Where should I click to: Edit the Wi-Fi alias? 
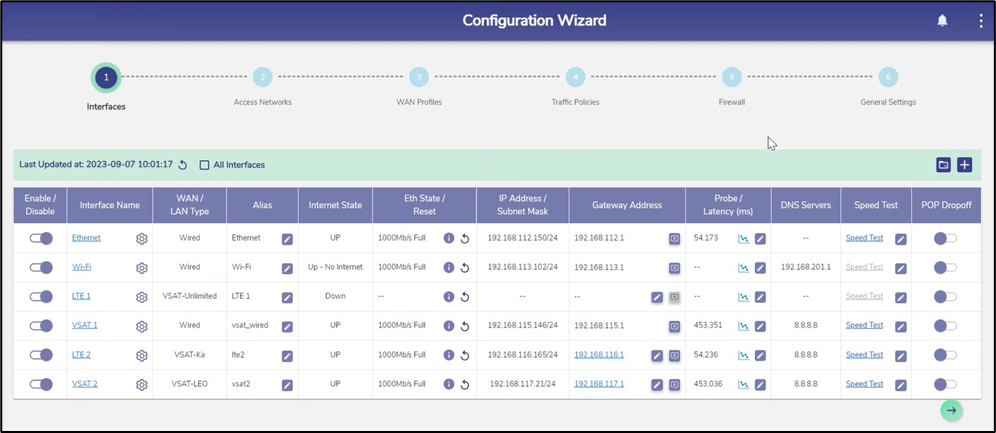point(287,268)
